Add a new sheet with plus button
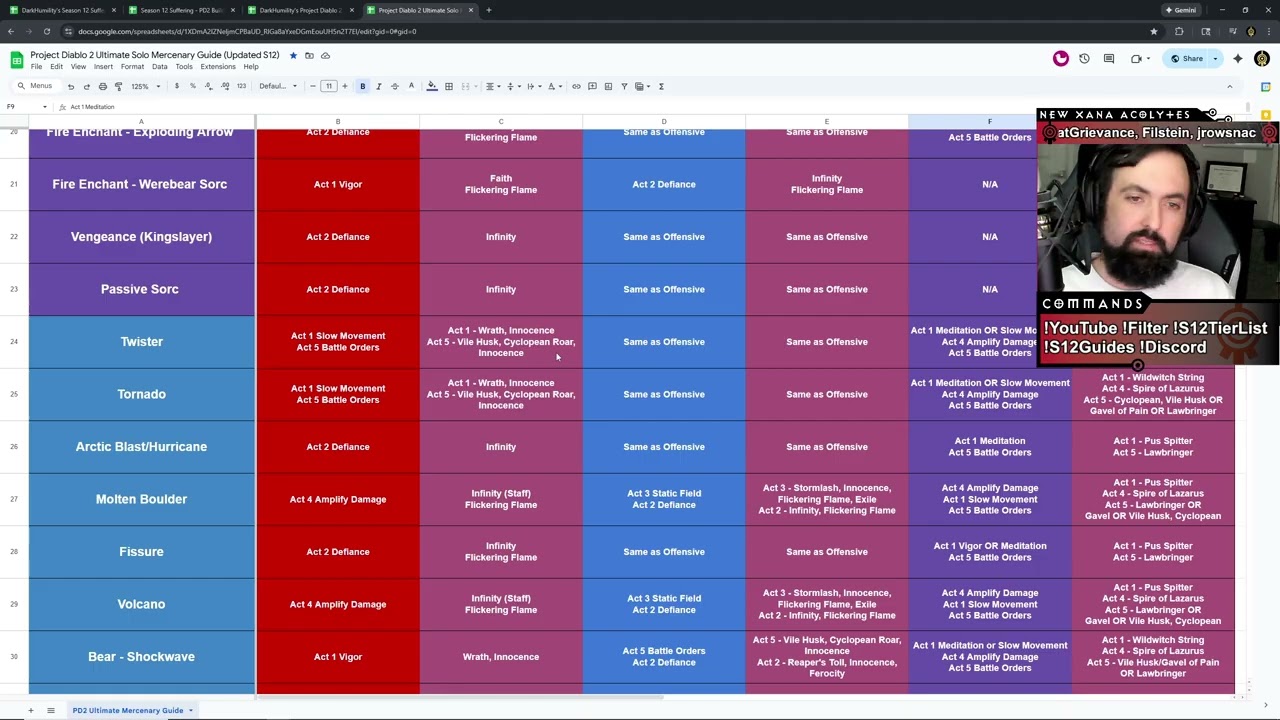Image resolution: width=1280 pixels, height=720 pixels. coord(30,710)
